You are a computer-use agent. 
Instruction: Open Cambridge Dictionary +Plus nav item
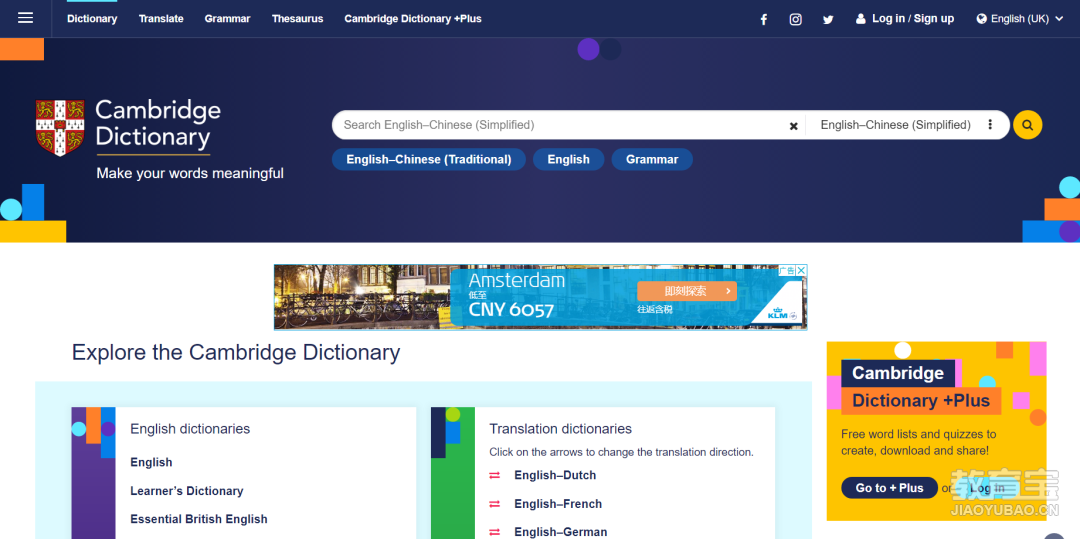tap(413, 19)
